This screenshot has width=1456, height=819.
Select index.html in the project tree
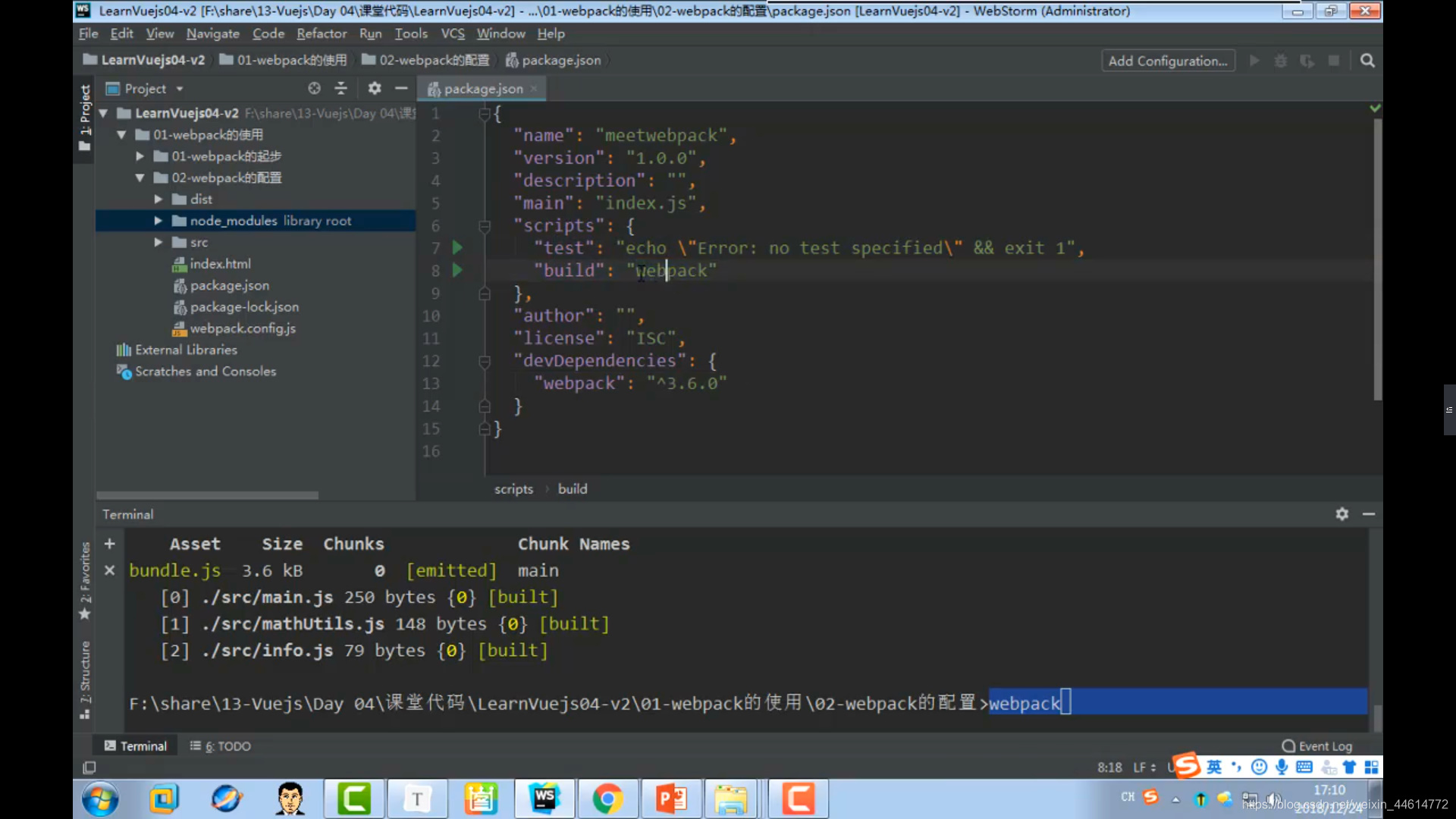212,264
